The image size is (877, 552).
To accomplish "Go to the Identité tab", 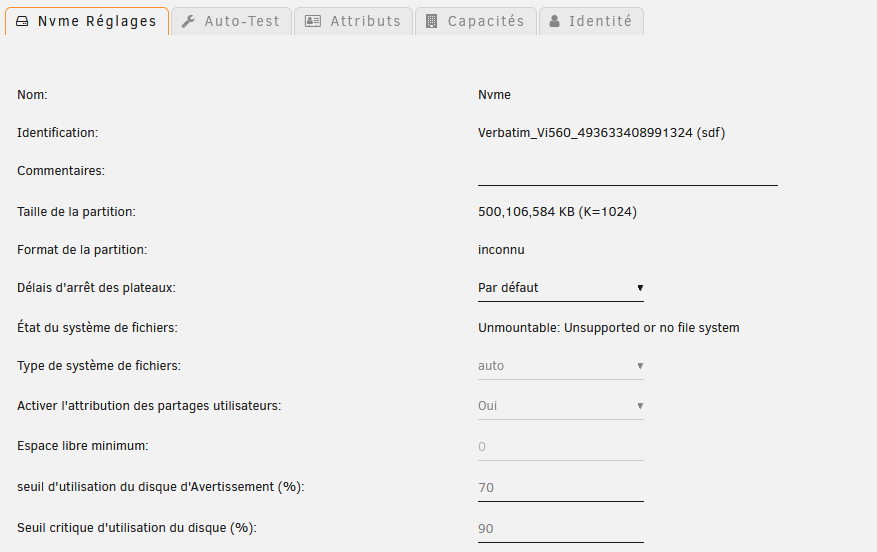I will pos(591,21).
